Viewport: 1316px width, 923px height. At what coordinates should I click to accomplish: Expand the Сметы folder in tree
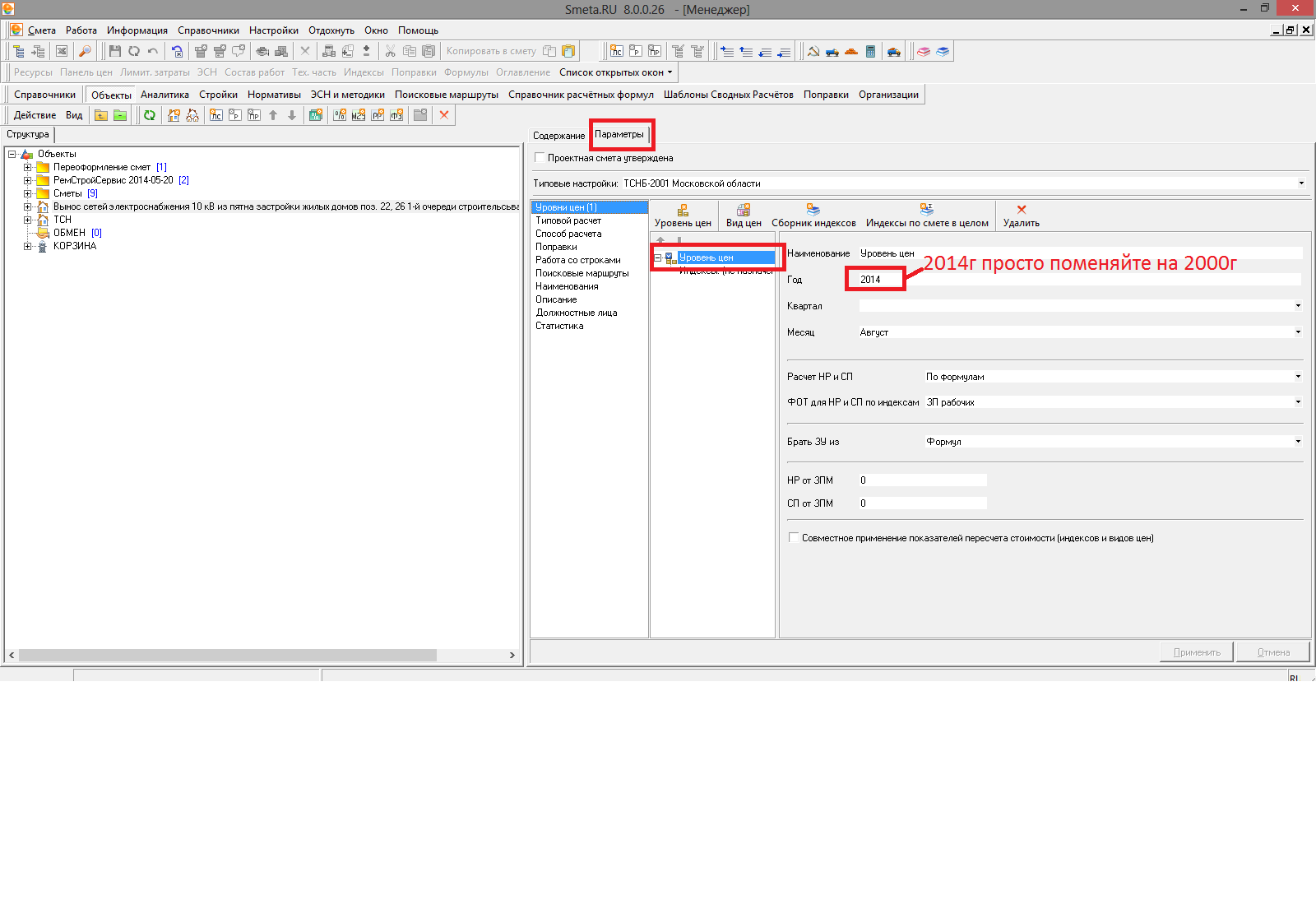pos(28,193)
